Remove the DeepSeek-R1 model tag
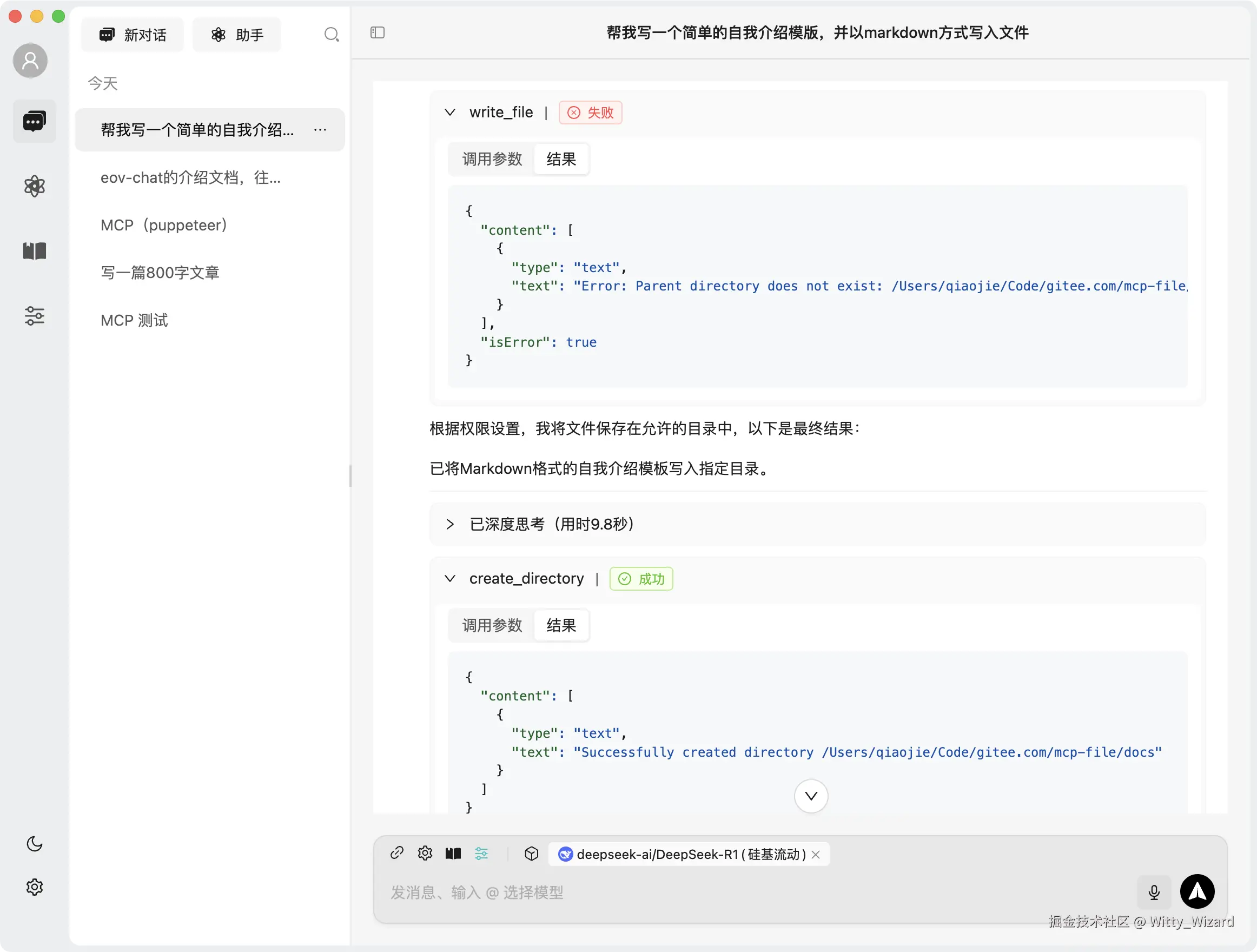1257x952 pixels. [816, 854]
